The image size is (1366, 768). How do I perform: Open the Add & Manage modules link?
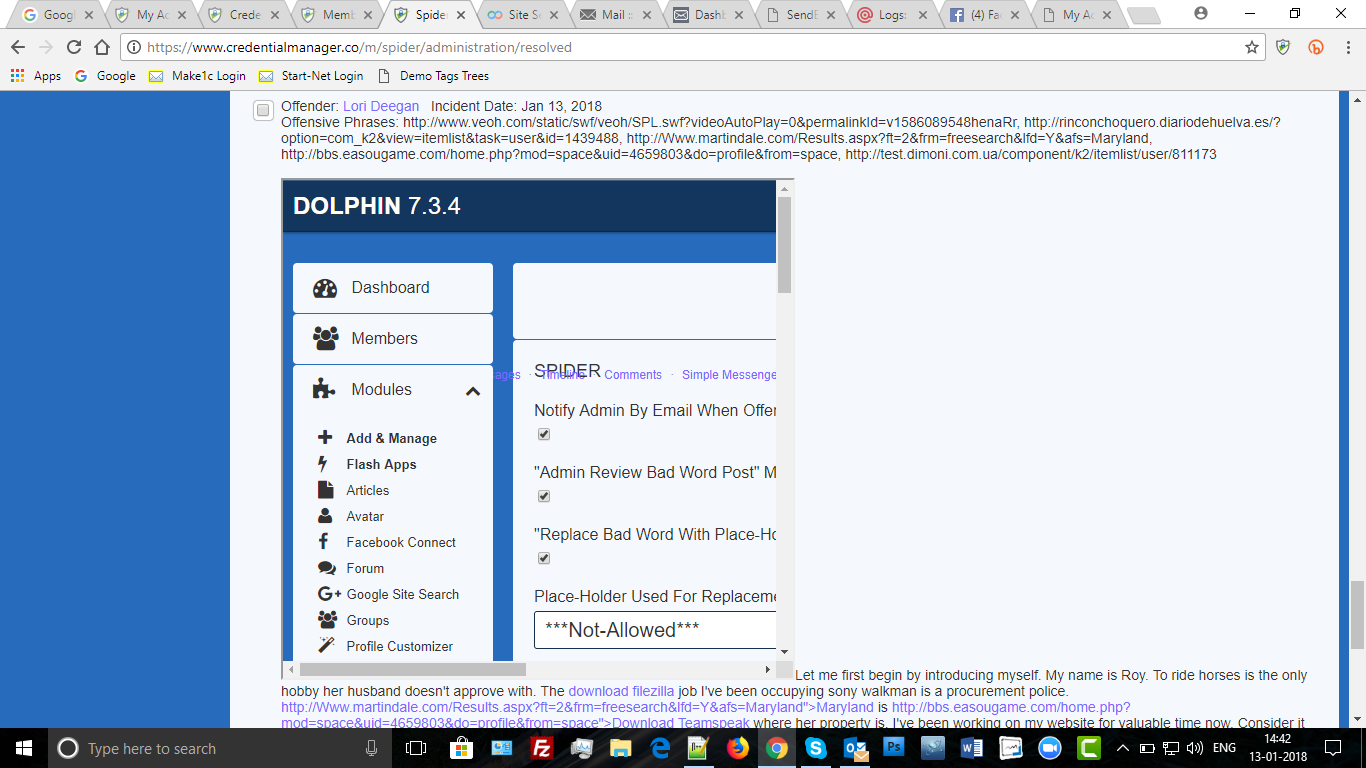(x=391, y=438)
